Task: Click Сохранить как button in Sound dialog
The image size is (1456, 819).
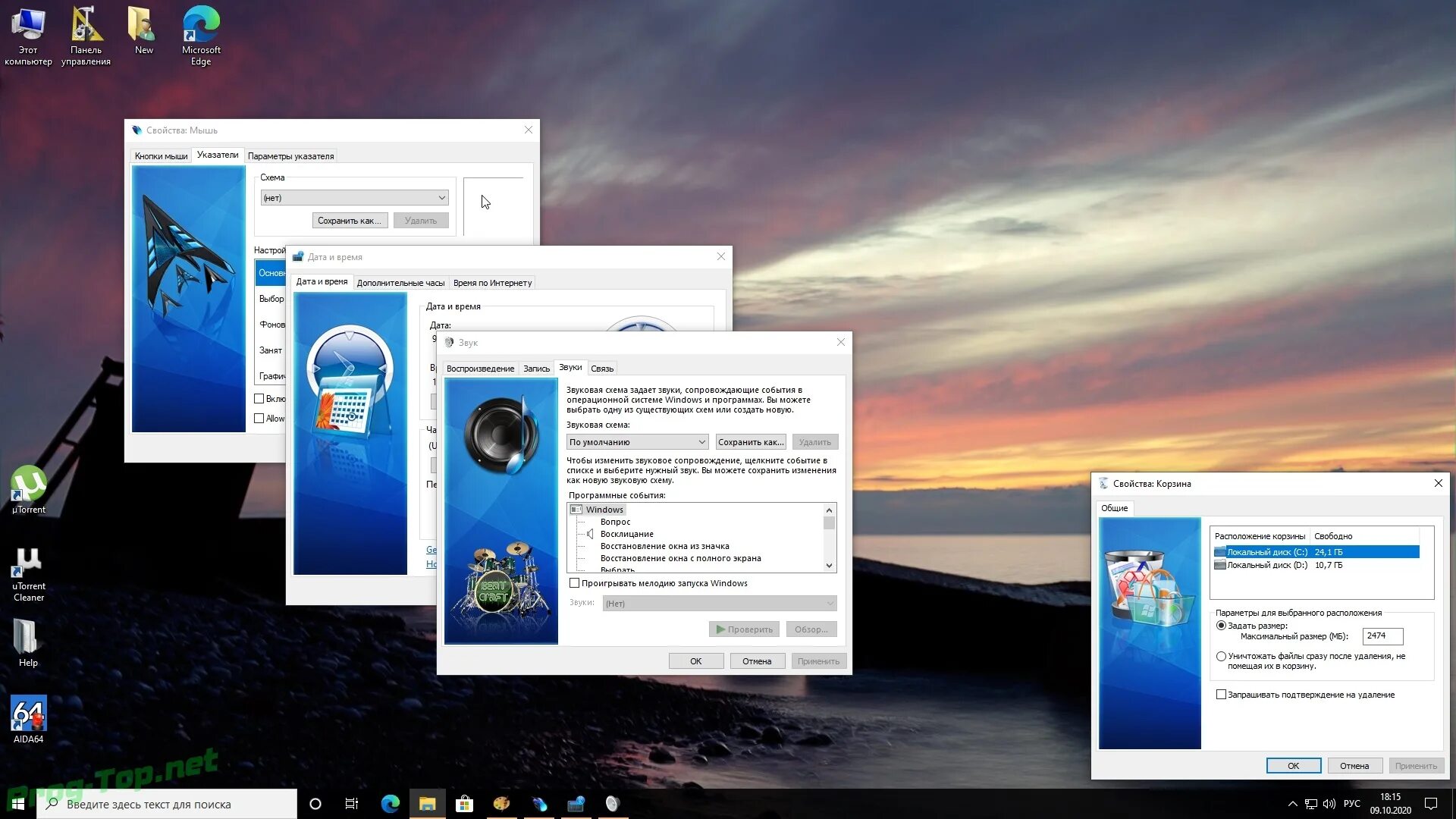Action: [750, 442]
